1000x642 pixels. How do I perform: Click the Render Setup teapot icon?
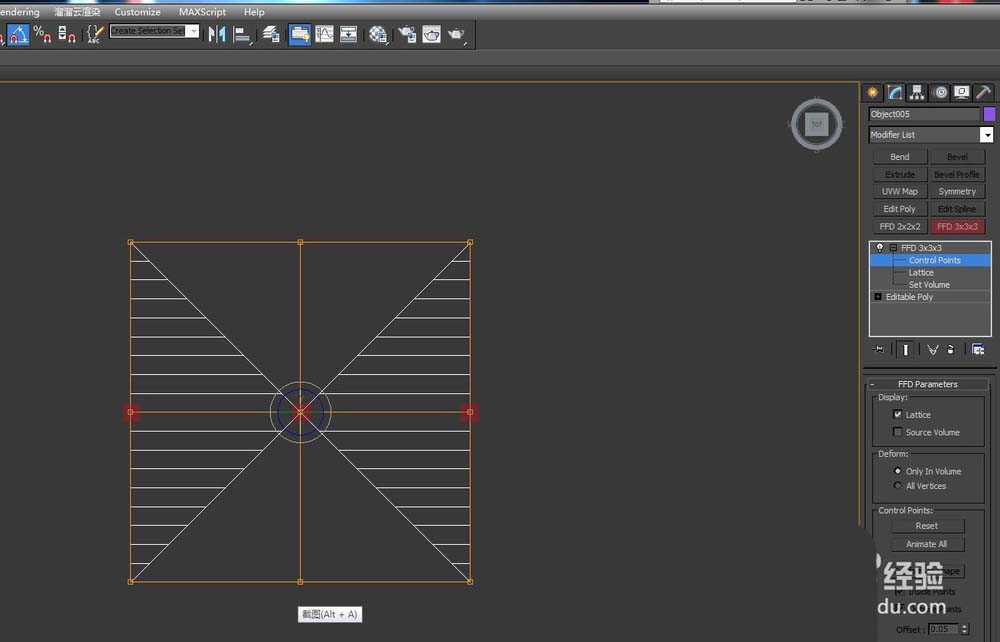tap(407, 34)
